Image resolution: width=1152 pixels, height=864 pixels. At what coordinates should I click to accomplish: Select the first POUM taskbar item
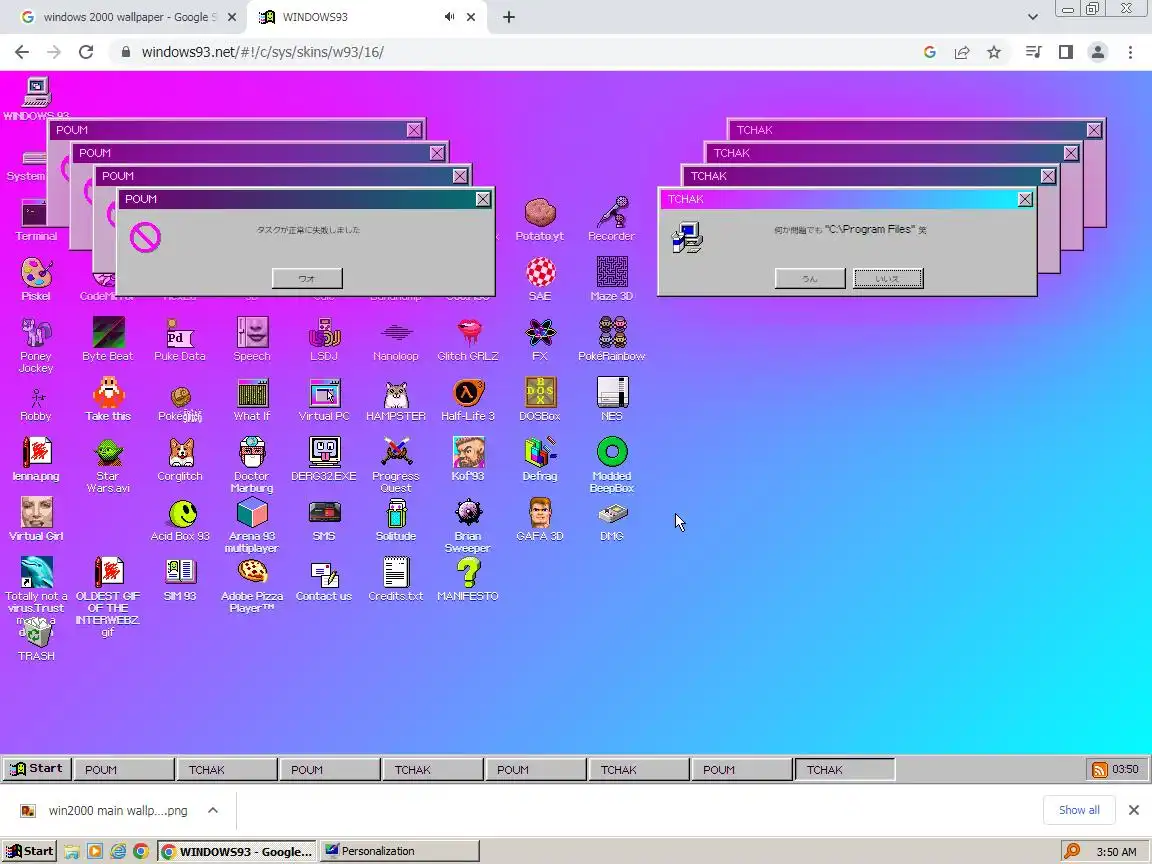[x=124, y=769]
